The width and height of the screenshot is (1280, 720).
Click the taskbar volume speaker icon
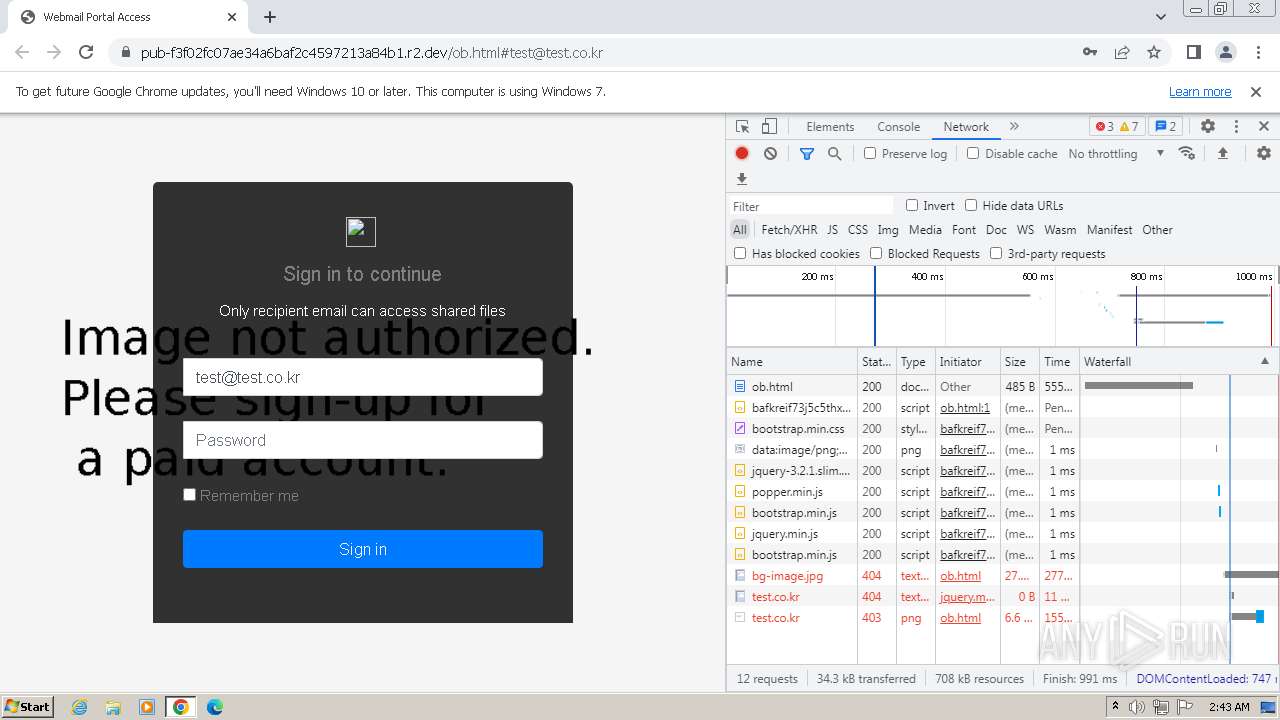pyautogui.click(x=1137, y=707)
